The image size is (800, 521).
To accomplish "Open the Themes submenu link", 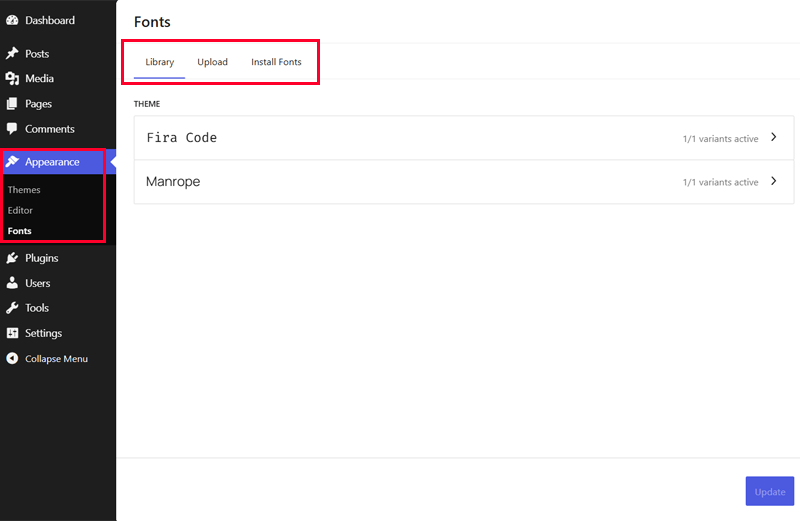I will 24,190.
